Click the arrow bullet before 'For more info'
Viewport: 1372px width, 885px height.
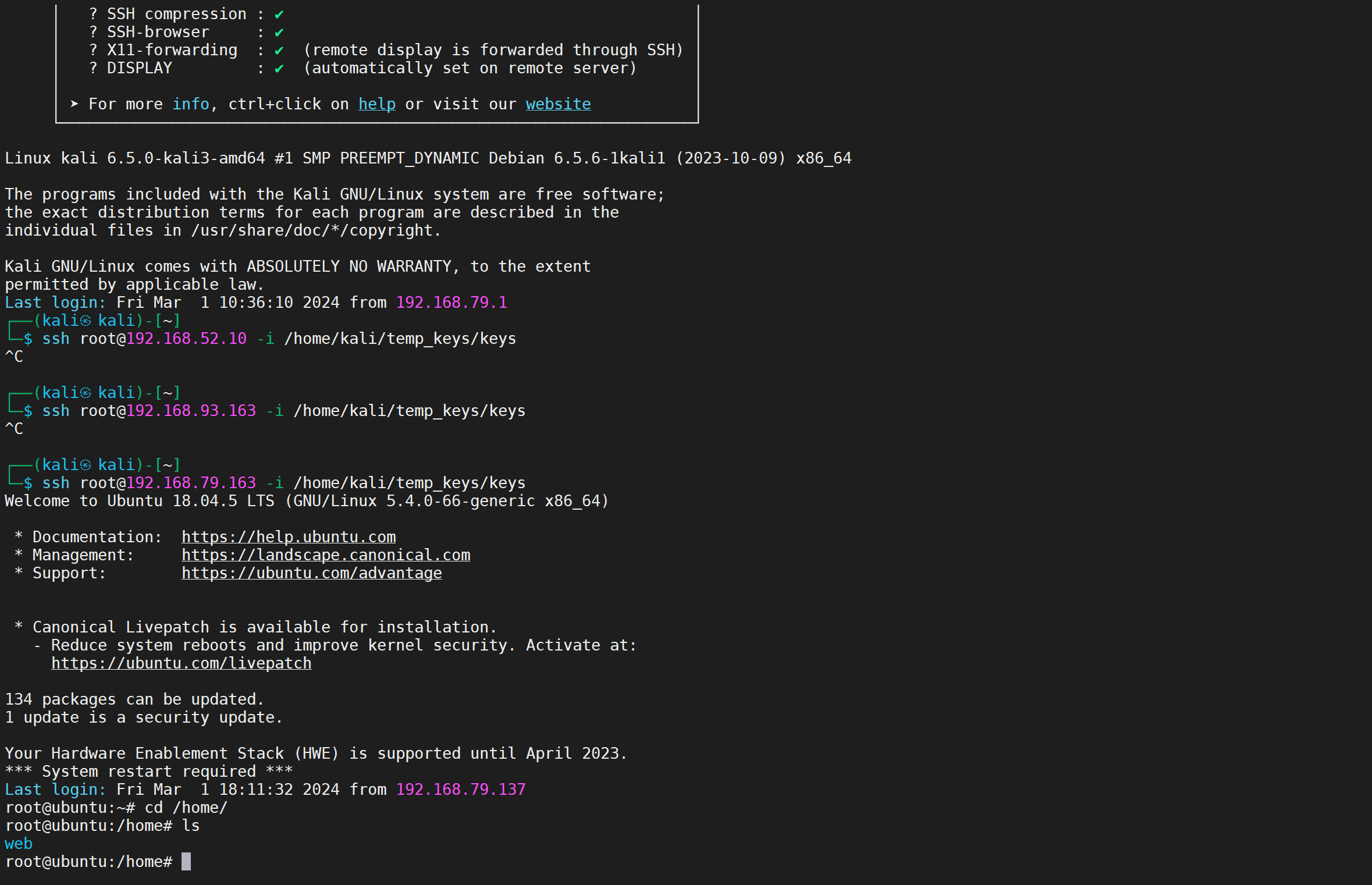[x=74, y=104]
